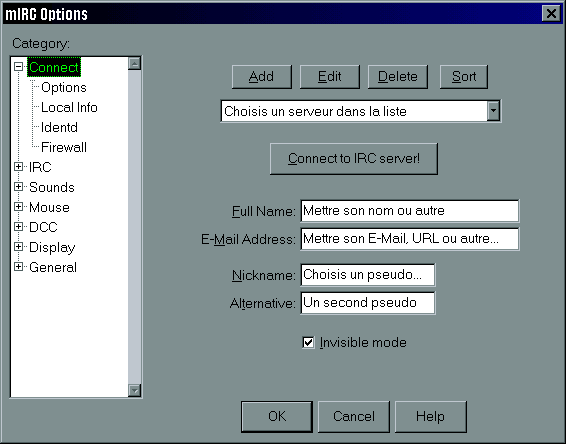
Task: Collapse the Connect category
Action: tap(18, 67)
